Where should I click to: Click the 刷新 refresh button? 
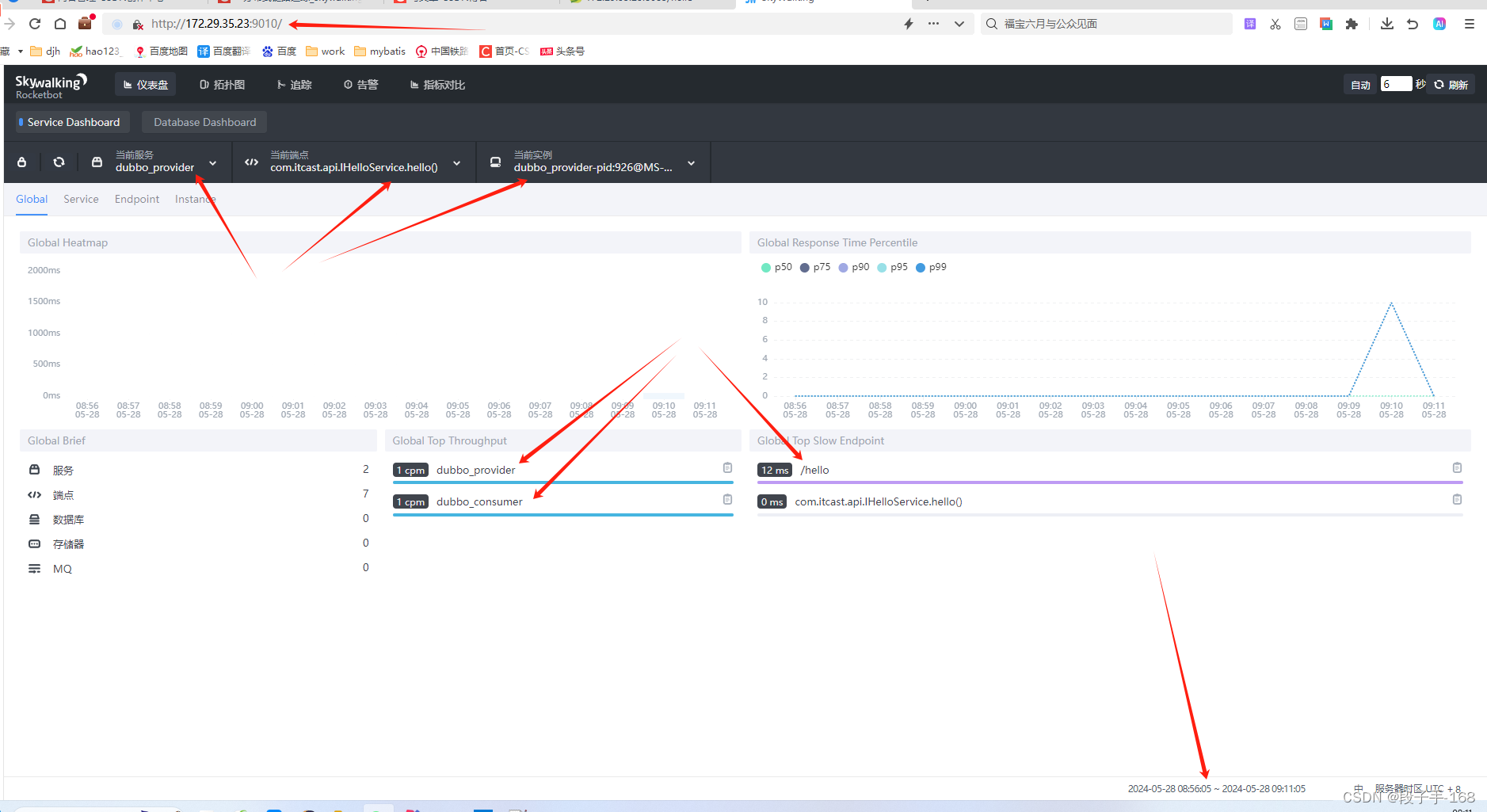tap(1451, 85)
